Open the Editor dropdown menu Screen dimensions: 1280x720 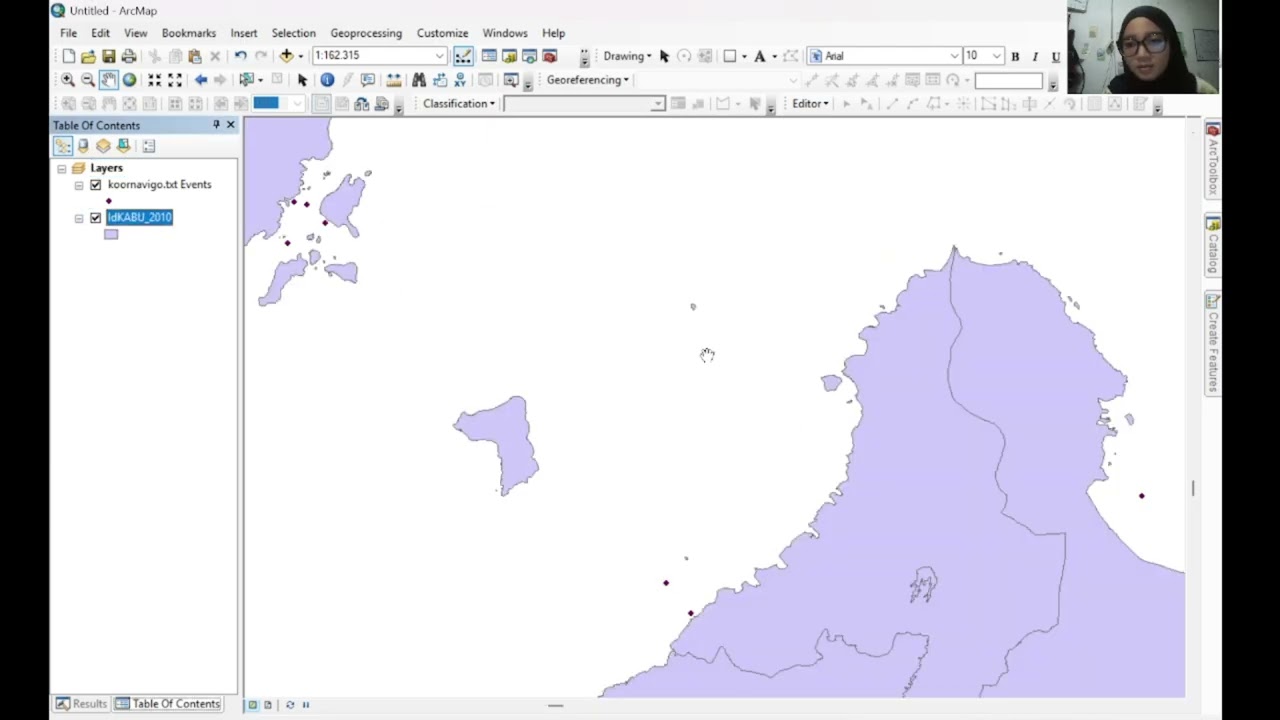click(810, 104)
